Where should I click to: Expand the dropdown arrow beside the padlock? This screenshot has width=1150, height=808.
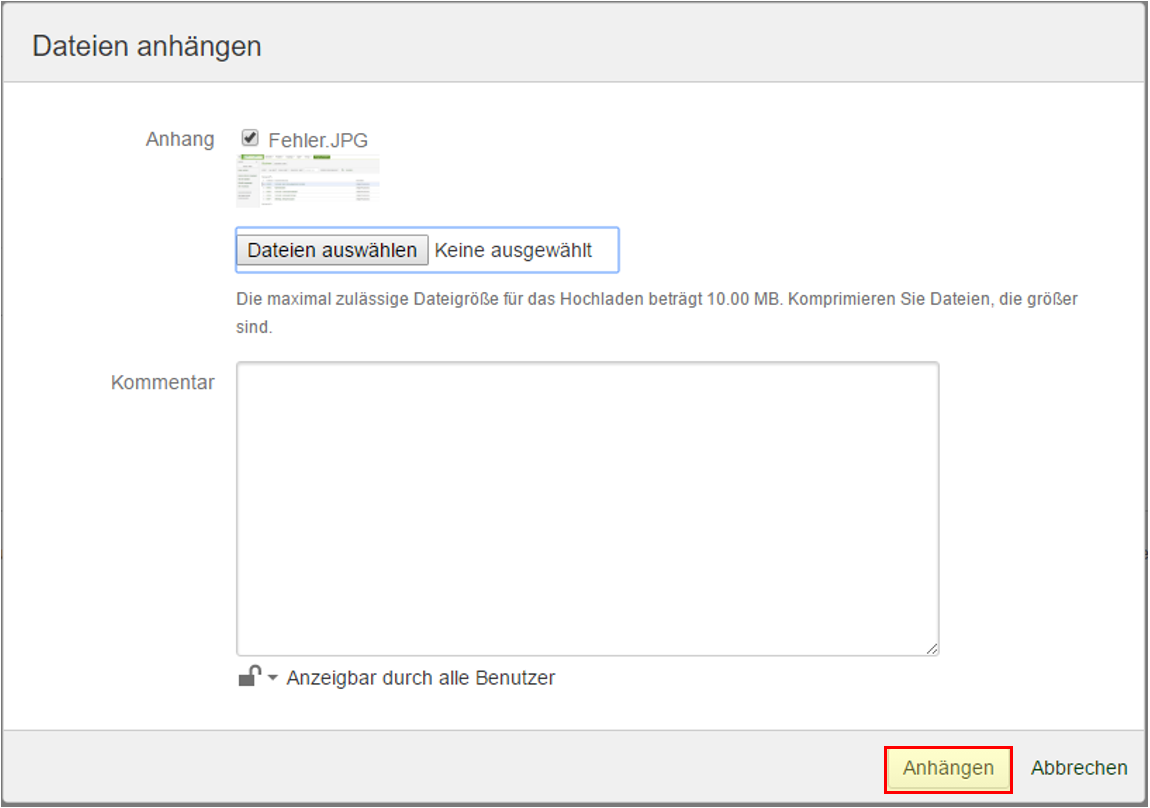pos(273,678)
